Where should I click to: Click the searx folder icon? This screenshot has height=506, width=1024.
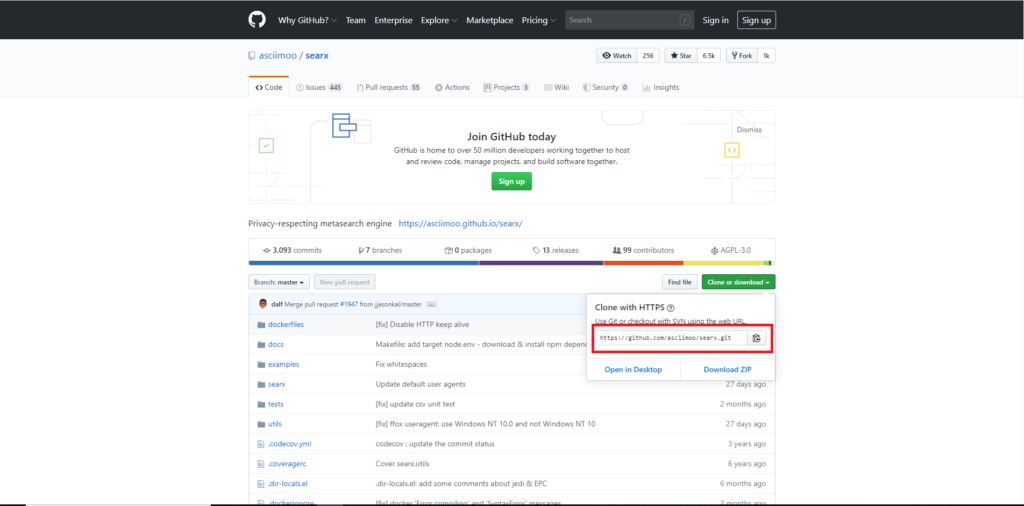261,384
